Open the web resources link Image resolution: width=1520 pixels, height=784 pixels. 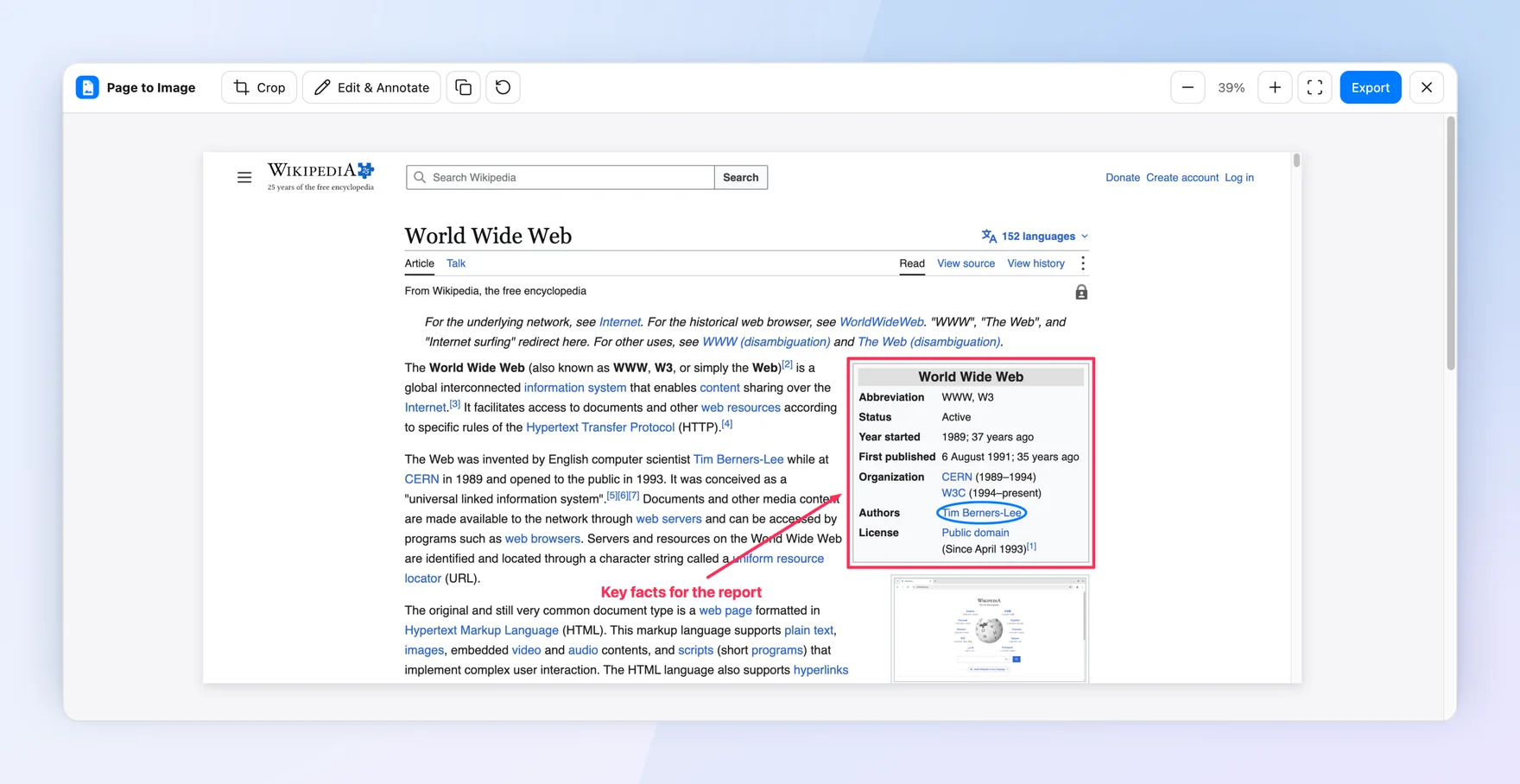740,408
